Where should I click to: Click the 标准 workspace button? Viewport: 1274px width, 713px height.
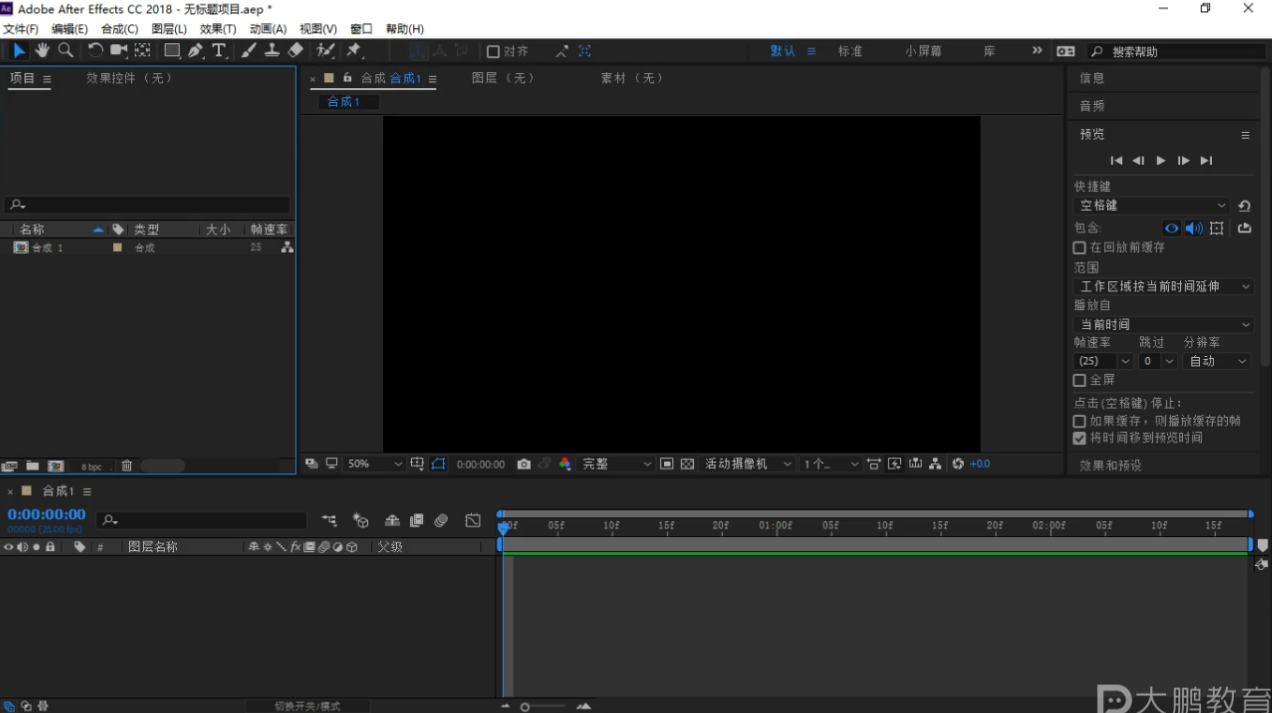[850, 51]
